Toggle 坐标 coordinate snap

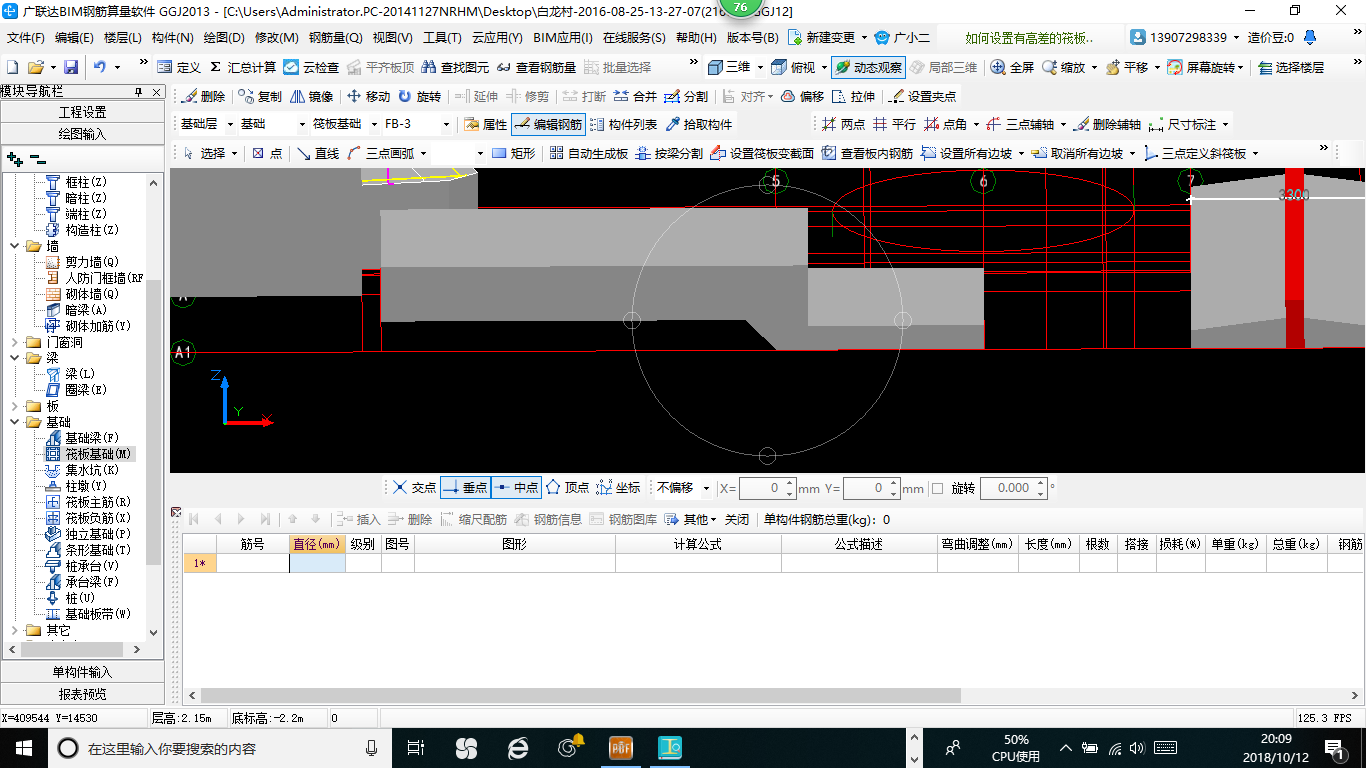(618, 488)
